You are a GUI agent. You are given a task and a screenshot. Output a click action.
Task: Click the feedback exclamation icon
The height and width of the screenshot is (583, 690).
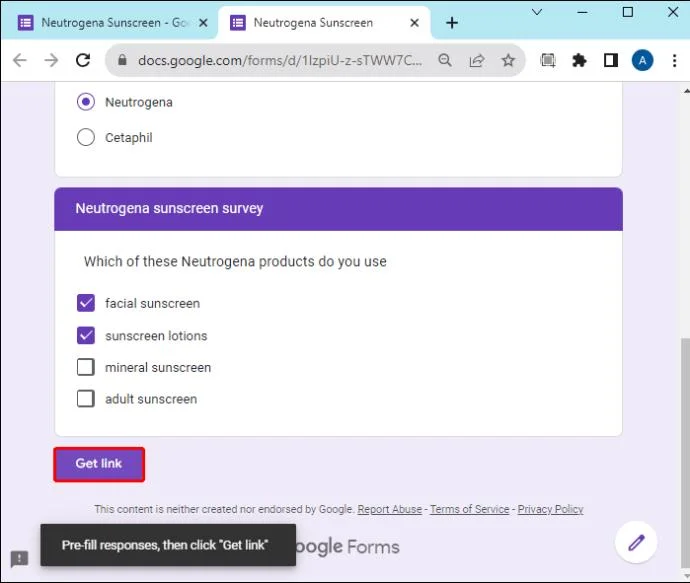[x=19, y=559]
